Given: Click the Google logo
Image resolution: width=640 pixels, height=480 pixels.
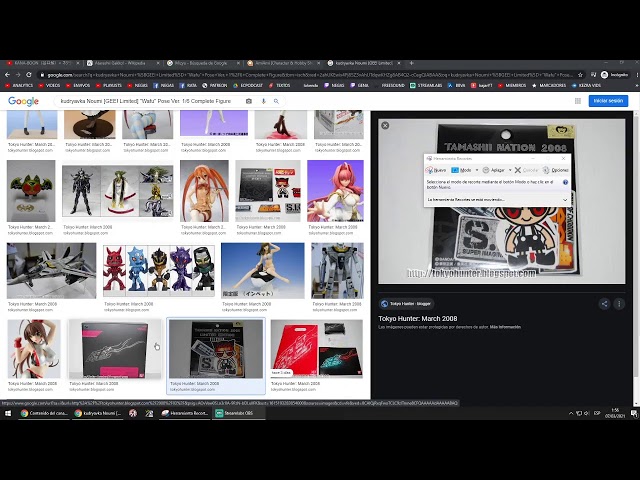Looking at the screenshot, I should pyautogui.click(x=23, y=101).
